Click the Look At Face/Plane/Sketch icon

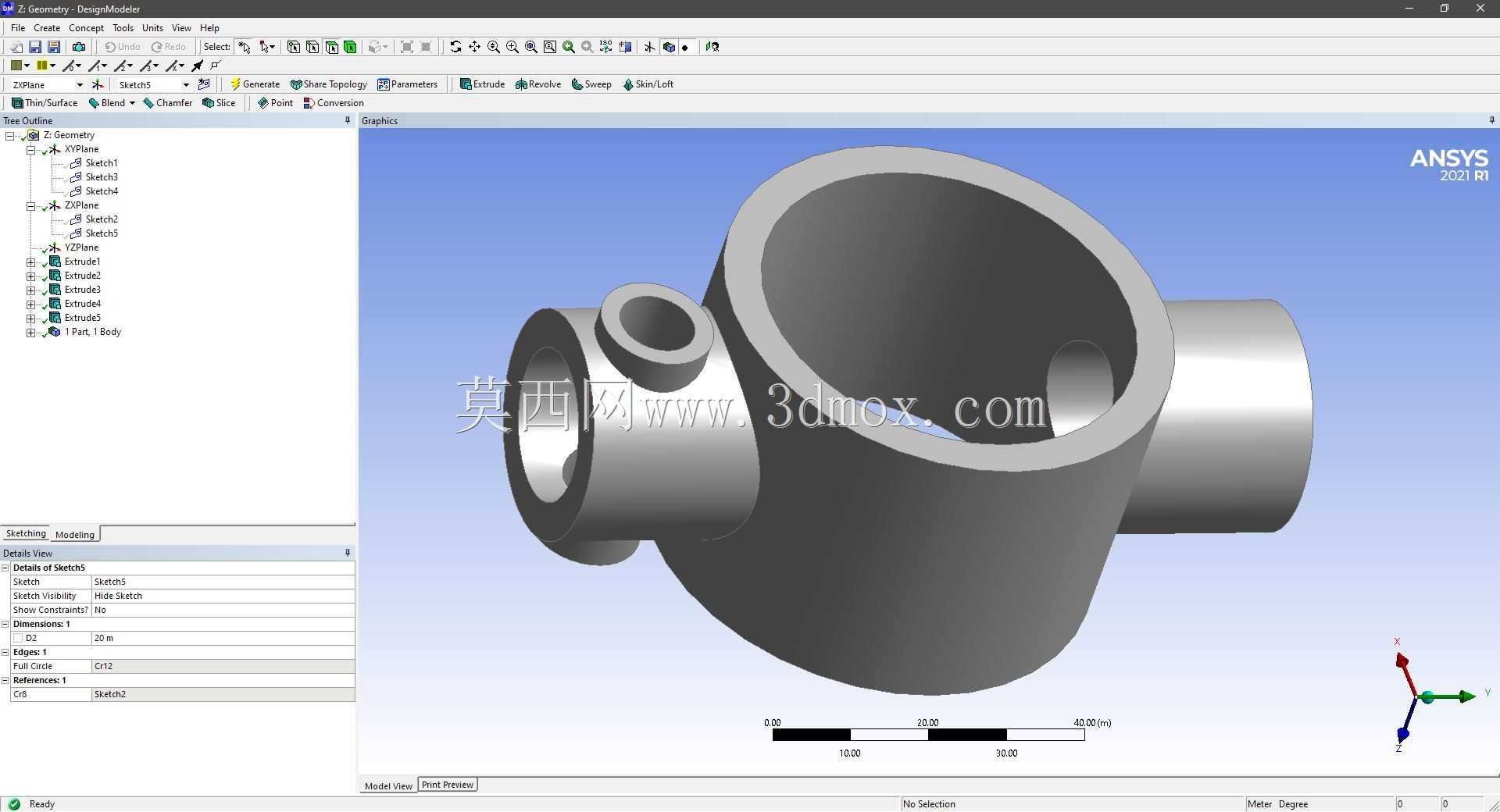point(712,47)
